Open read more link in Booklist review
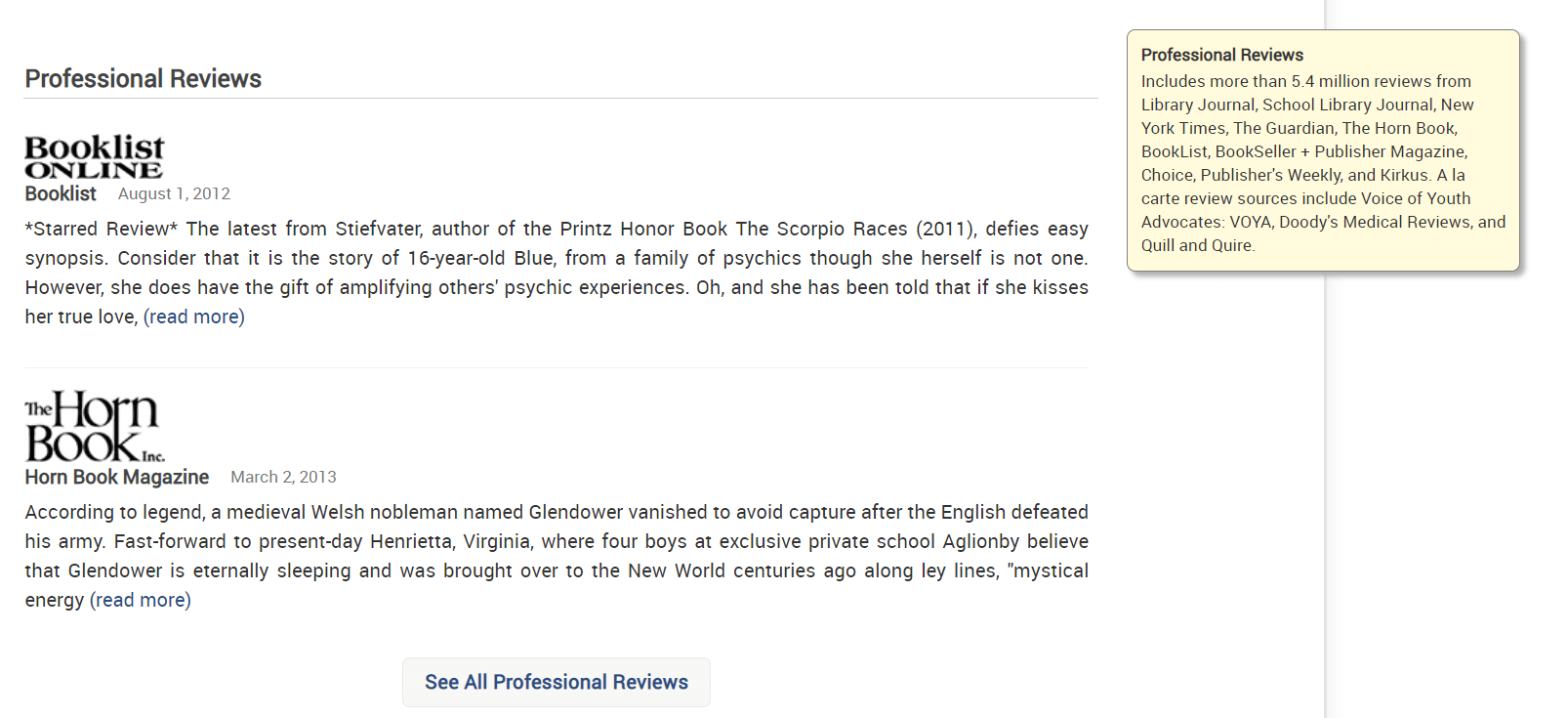1568x718 pixels. tap(194, 317)
